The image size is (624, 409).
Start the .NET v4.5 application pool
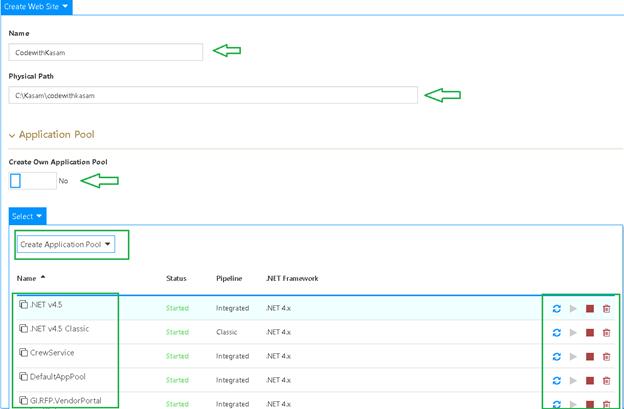coord(573,309)
